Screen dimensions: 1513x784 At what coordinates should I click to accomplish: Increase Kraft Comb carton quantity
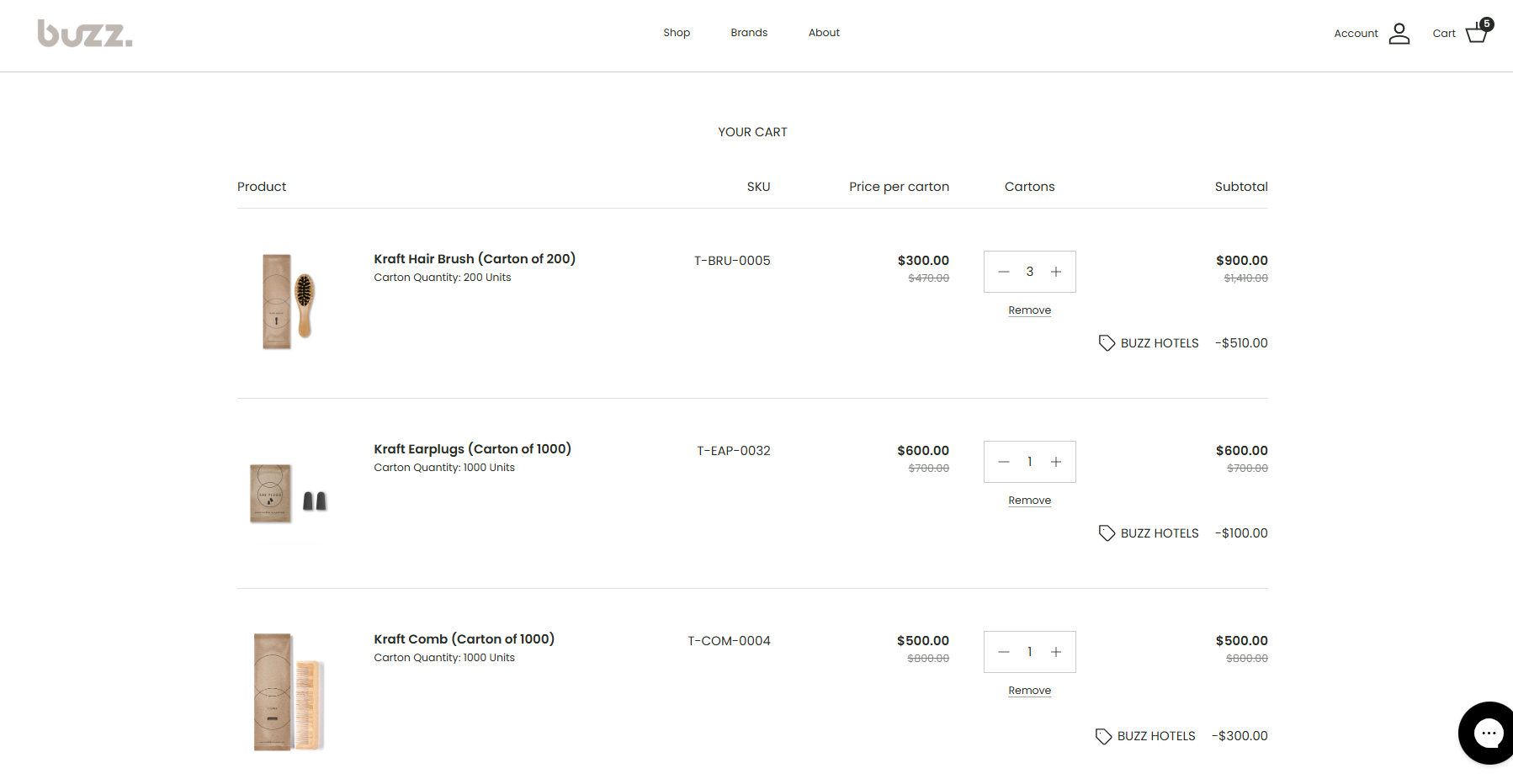(1056, 652)
